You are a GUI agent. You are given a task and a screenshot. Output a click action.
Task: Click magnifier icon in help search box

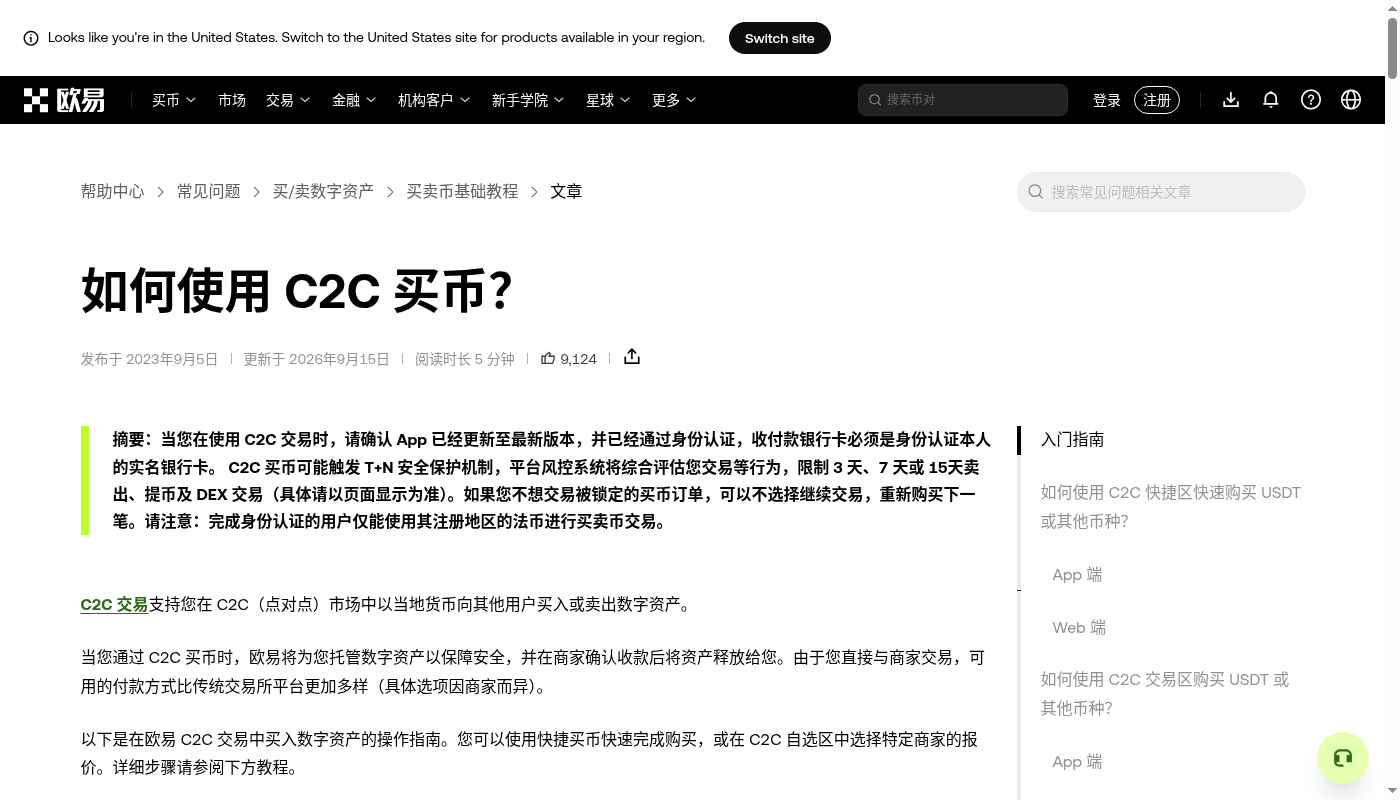pyautogui.click(x=1036, y=192)
